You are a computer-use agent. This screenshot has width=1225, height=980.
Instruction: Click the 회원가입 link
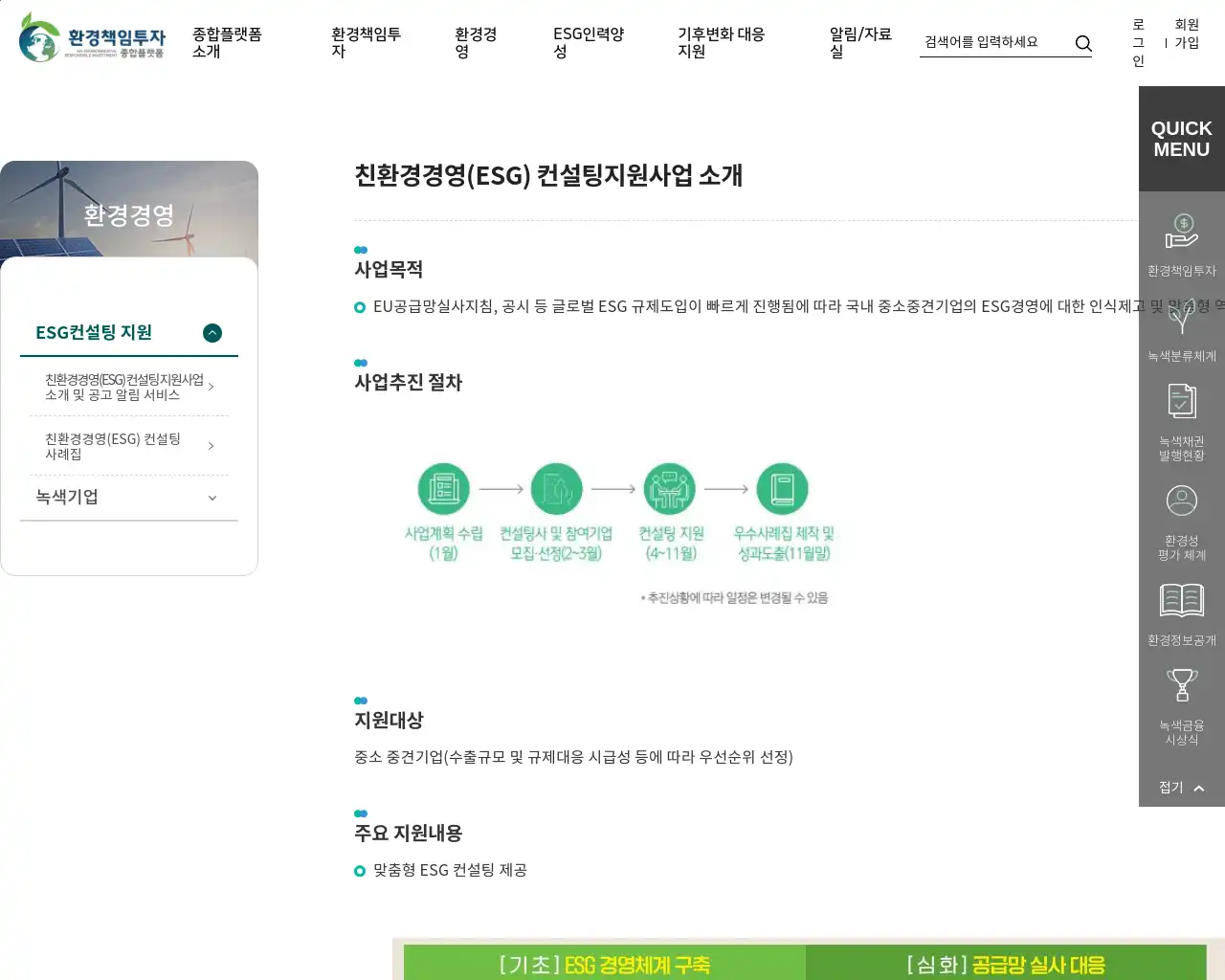1187,33
